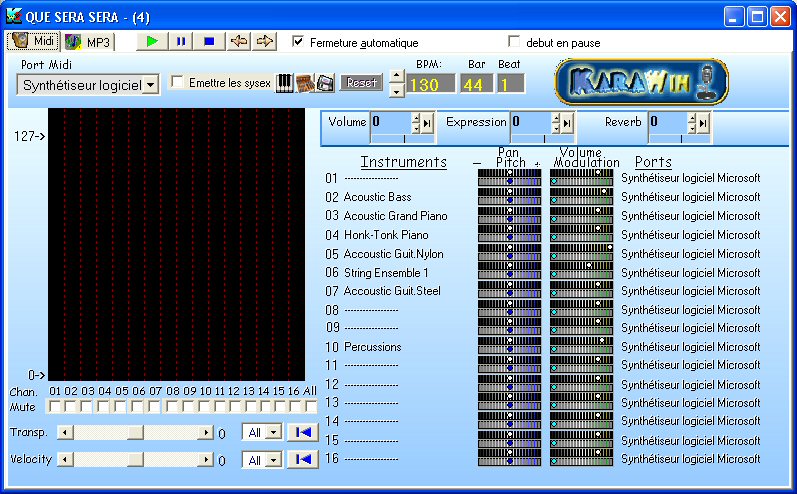Switch to the MP3 tab
Image resolution: width=797 pixels, height=494 pixels.
click(89, 42)
